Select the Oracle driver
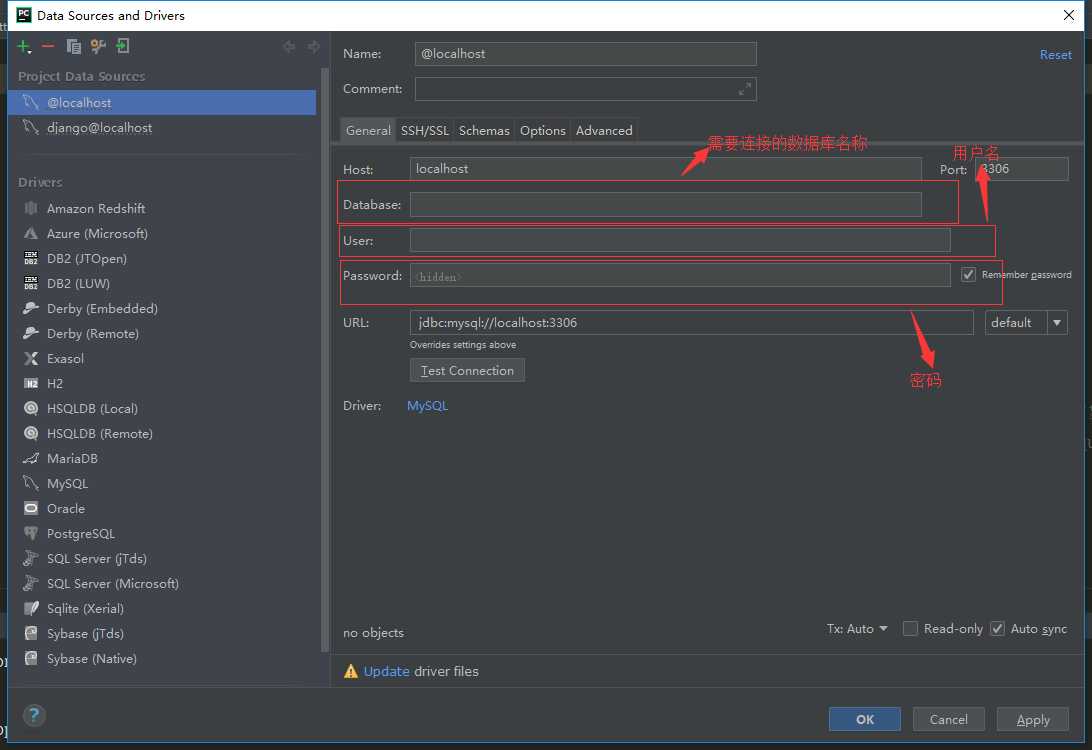1092x750 pixels. pos(66,509)
